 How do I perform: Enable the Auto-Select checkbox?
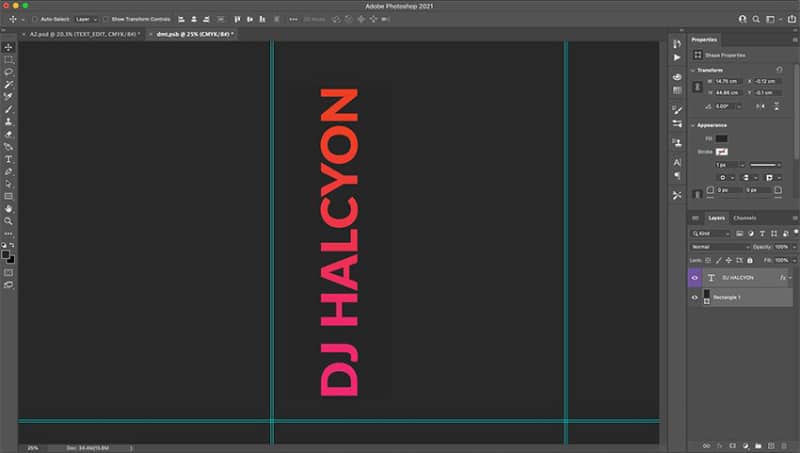pos(35,19)
